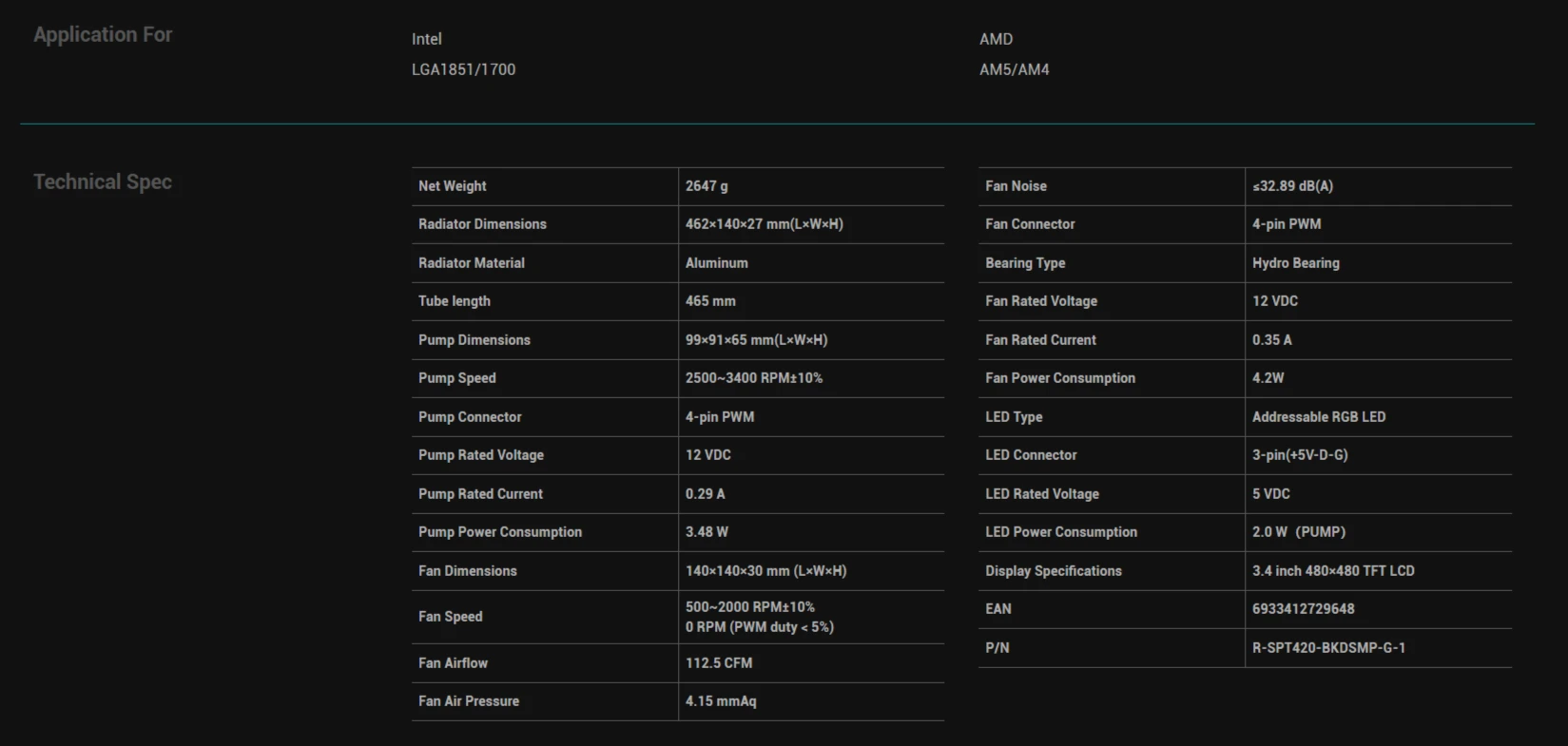
Task: Click the 465 mm value
Action: click(710, 301)
